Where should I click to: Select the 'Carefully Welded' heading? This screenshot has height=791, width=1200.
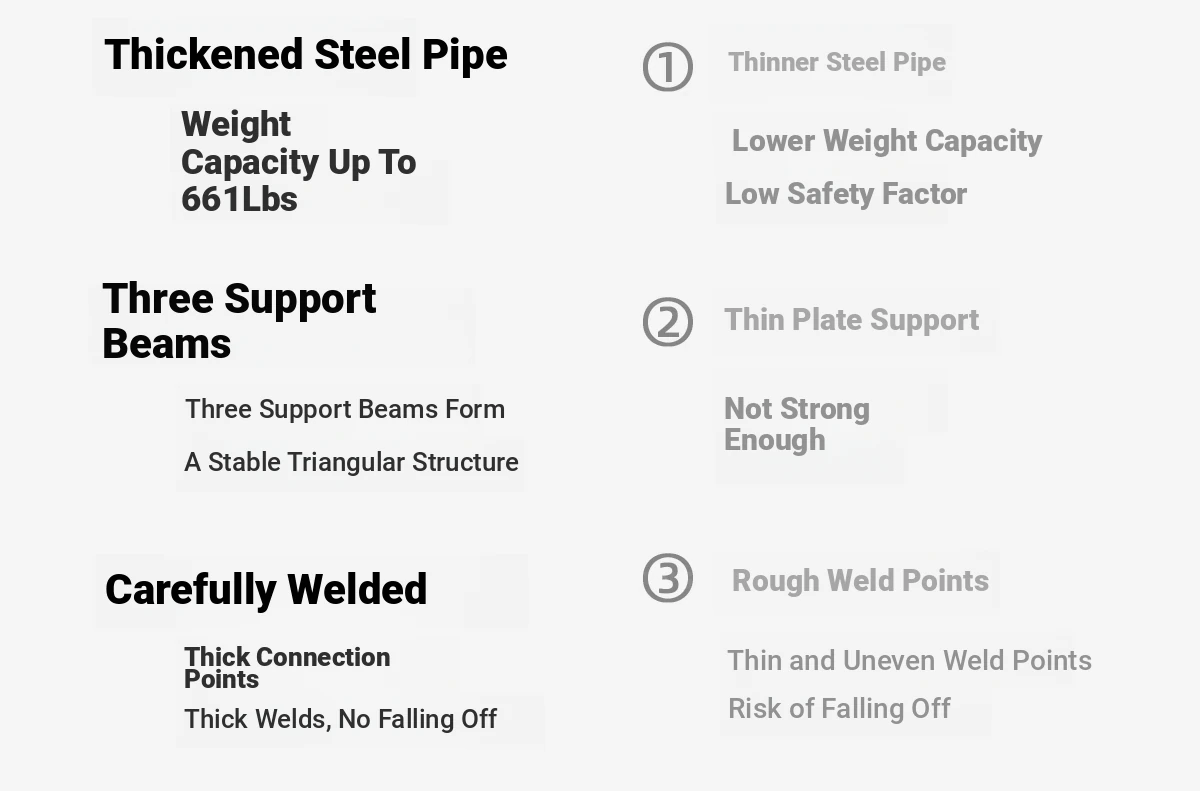click(x=266, y=589)
